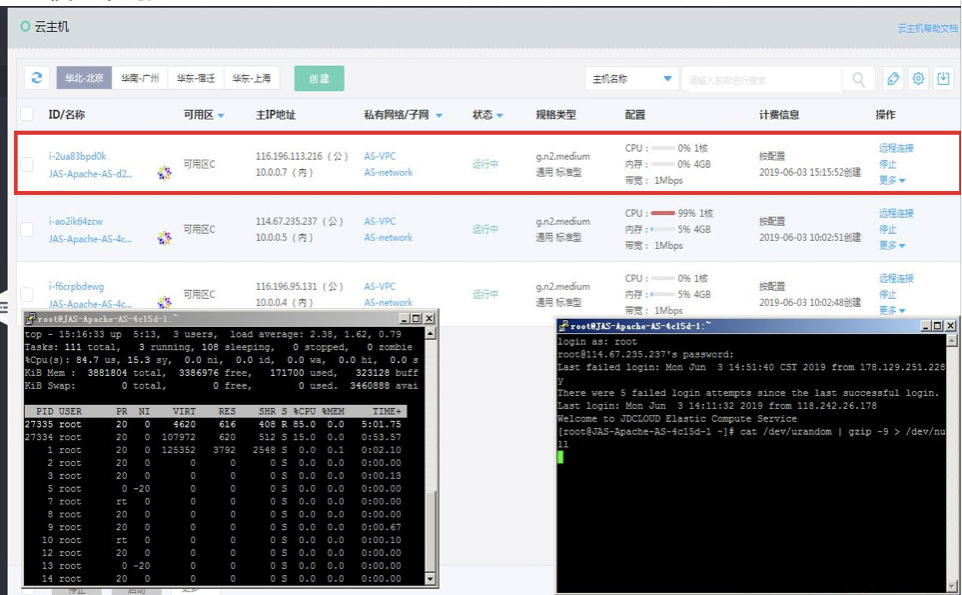The height and width of the screenshot is (595, 962).
Task: Click the ID/名称 column header
Action: (x=67, y=115)
